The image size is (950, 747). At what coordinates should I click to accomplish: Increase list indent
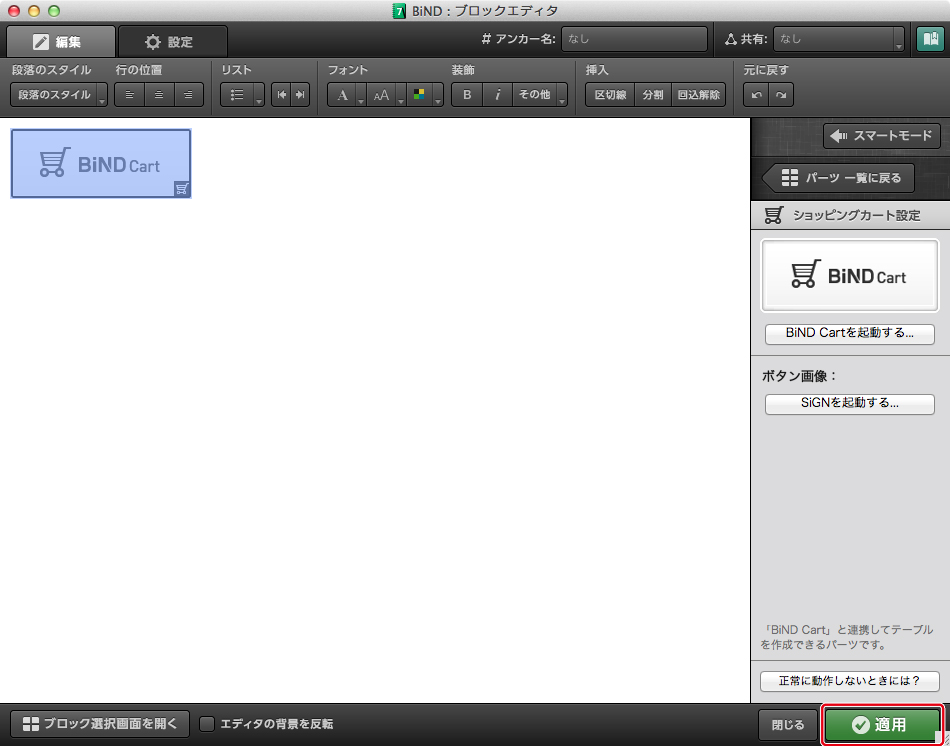(300, 95)
